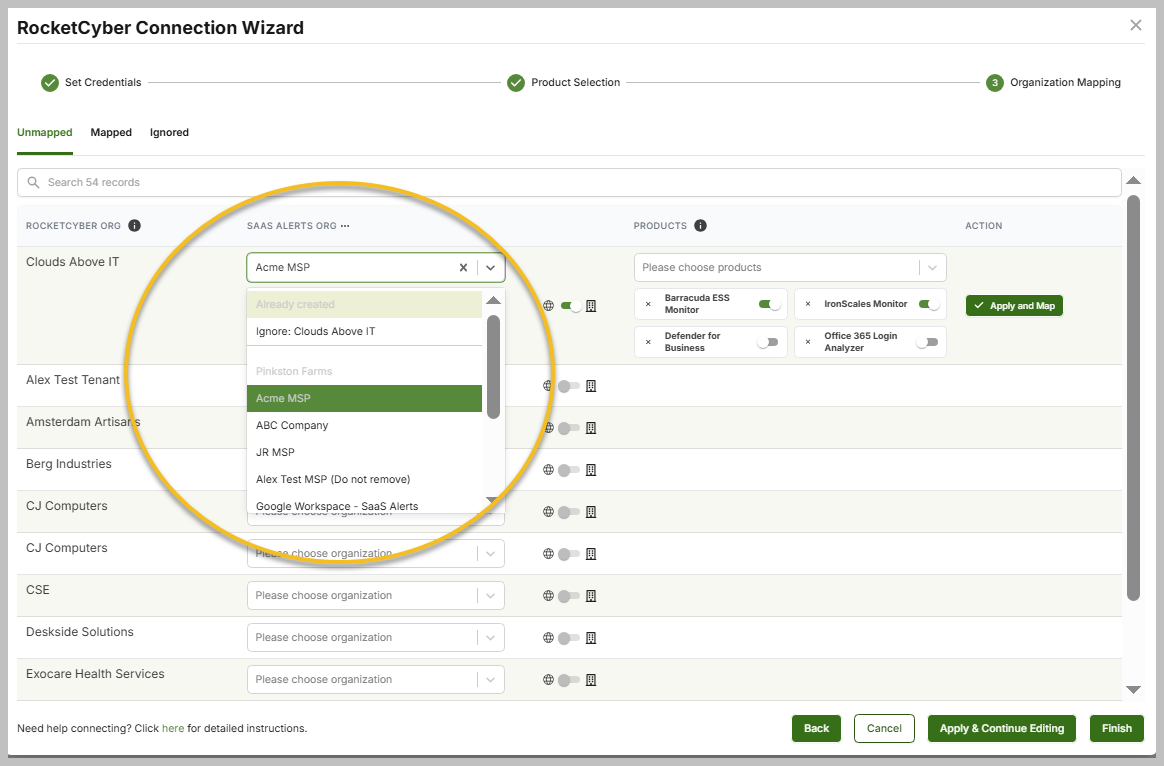Enable the Defender for Business toggle

pos(768,342)
